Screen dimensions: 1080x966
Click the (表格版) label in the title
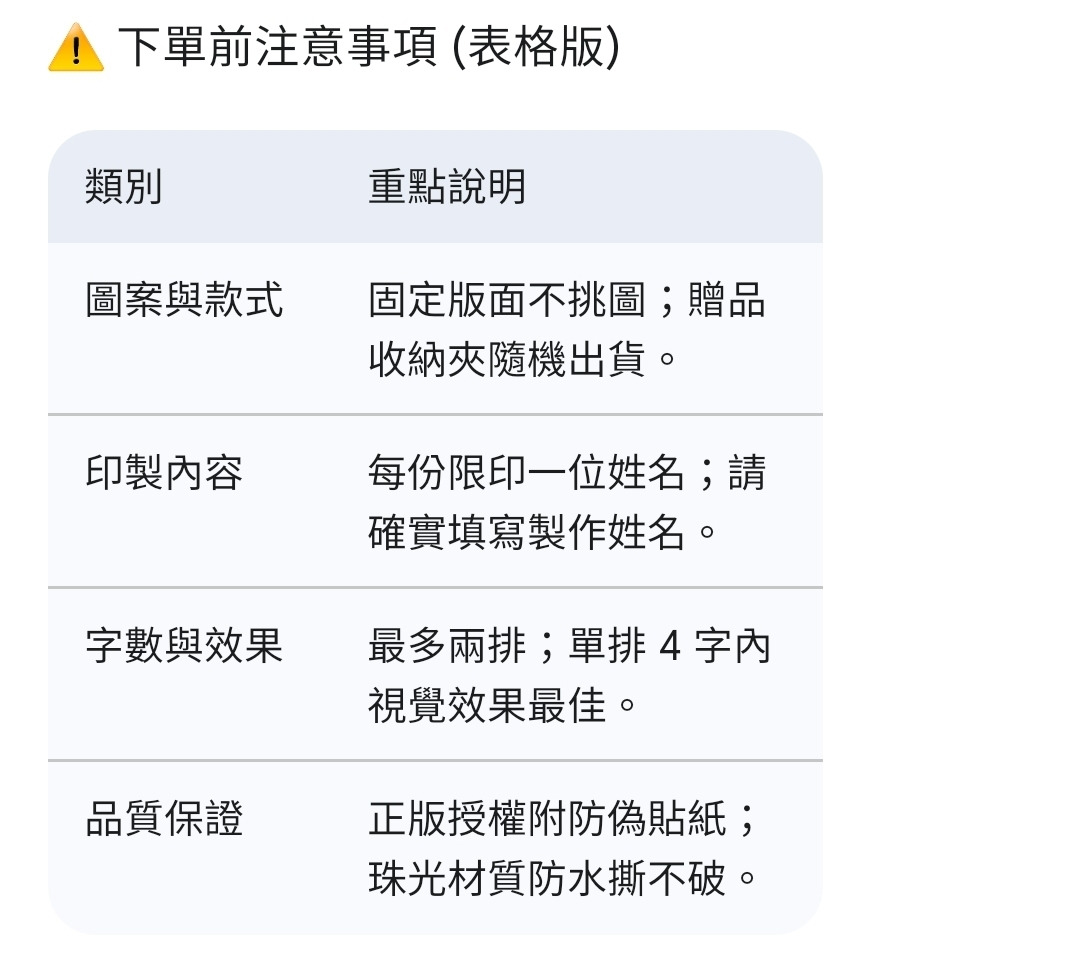536,47
